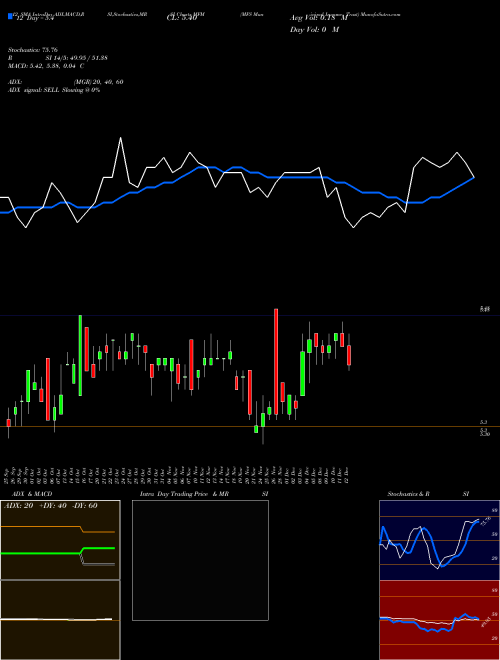Click the 'Intra Day Trading Price & MR' title
Image resolution: width=500 pixels, height=660 pixels.
point(184,494)
